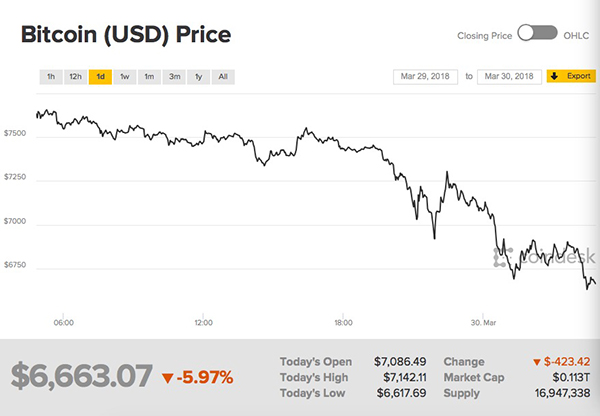Click the Bitcoin (USD) Price heading
The height and width of the screenshot is (416, 600).
pyautogui.click(x=126, y=36)
